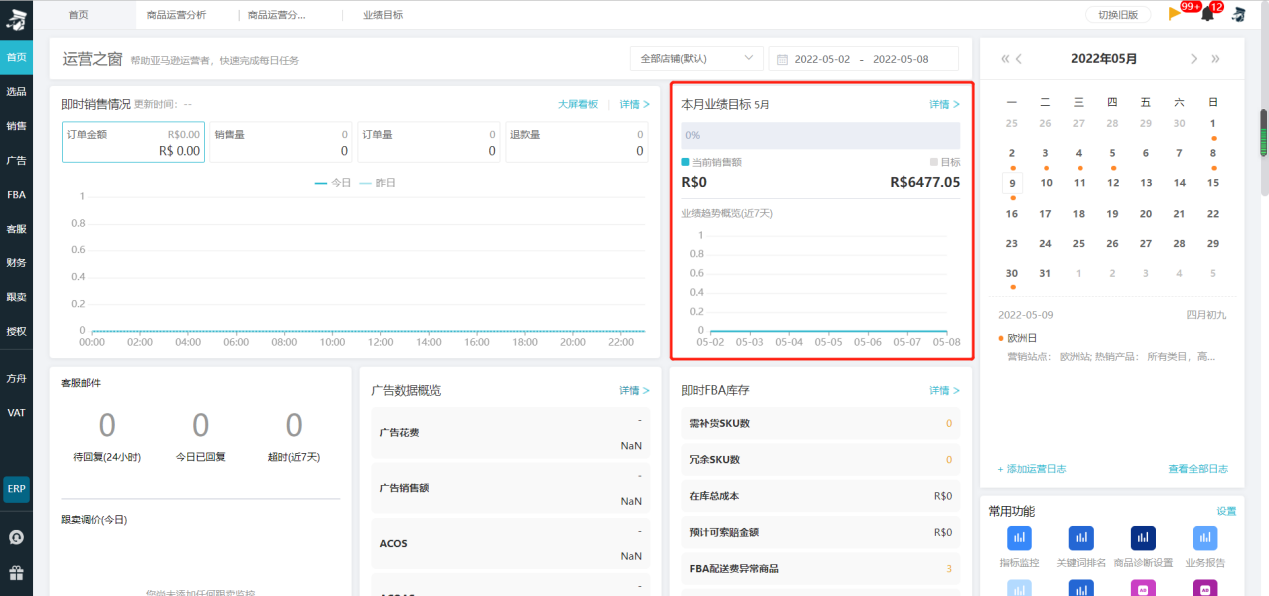Open the notification bell icon
This screenshot has height=596, width=1269.
point(1207,14)
